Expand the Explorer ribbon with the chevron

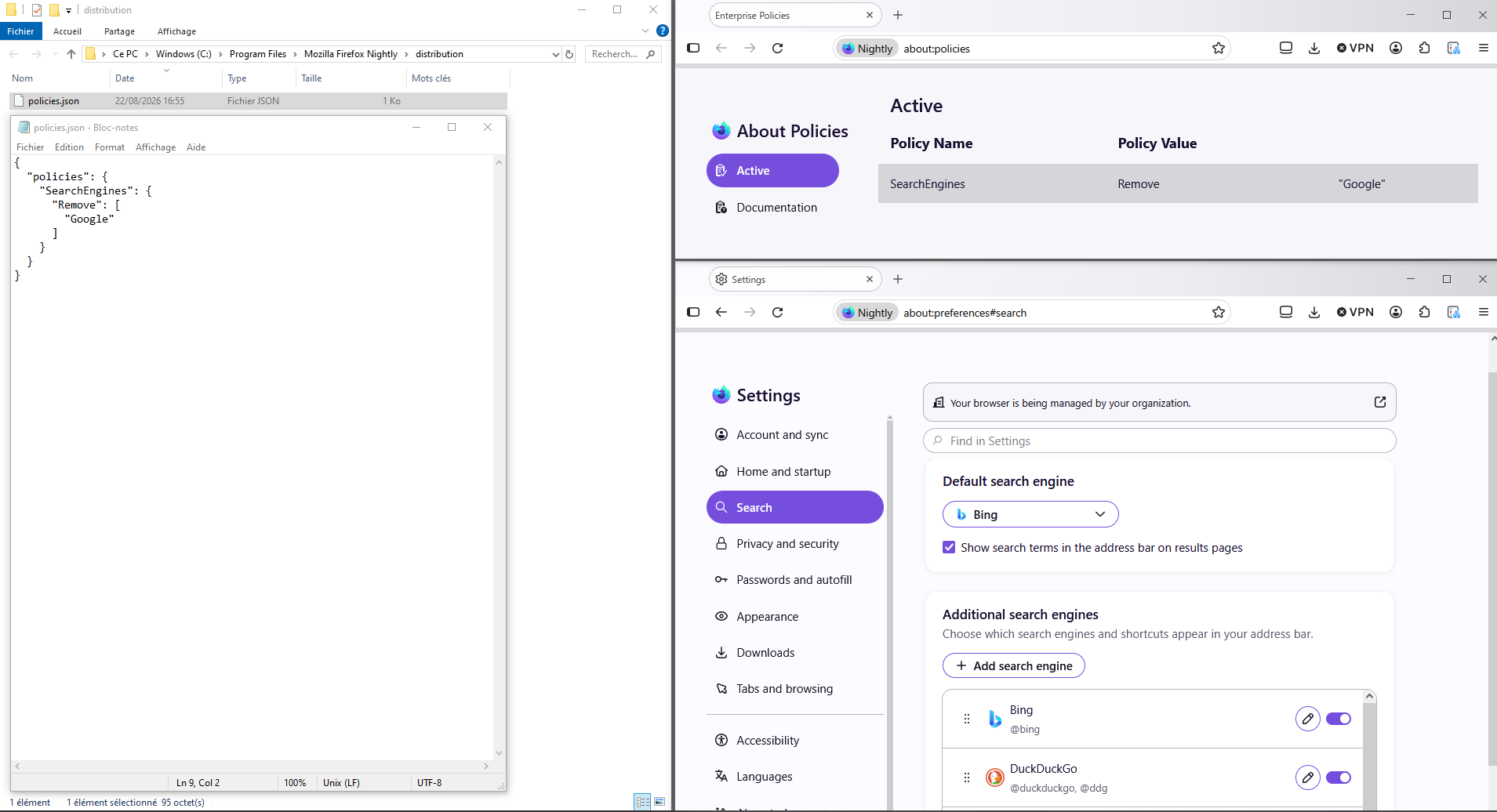coord(645,31)
